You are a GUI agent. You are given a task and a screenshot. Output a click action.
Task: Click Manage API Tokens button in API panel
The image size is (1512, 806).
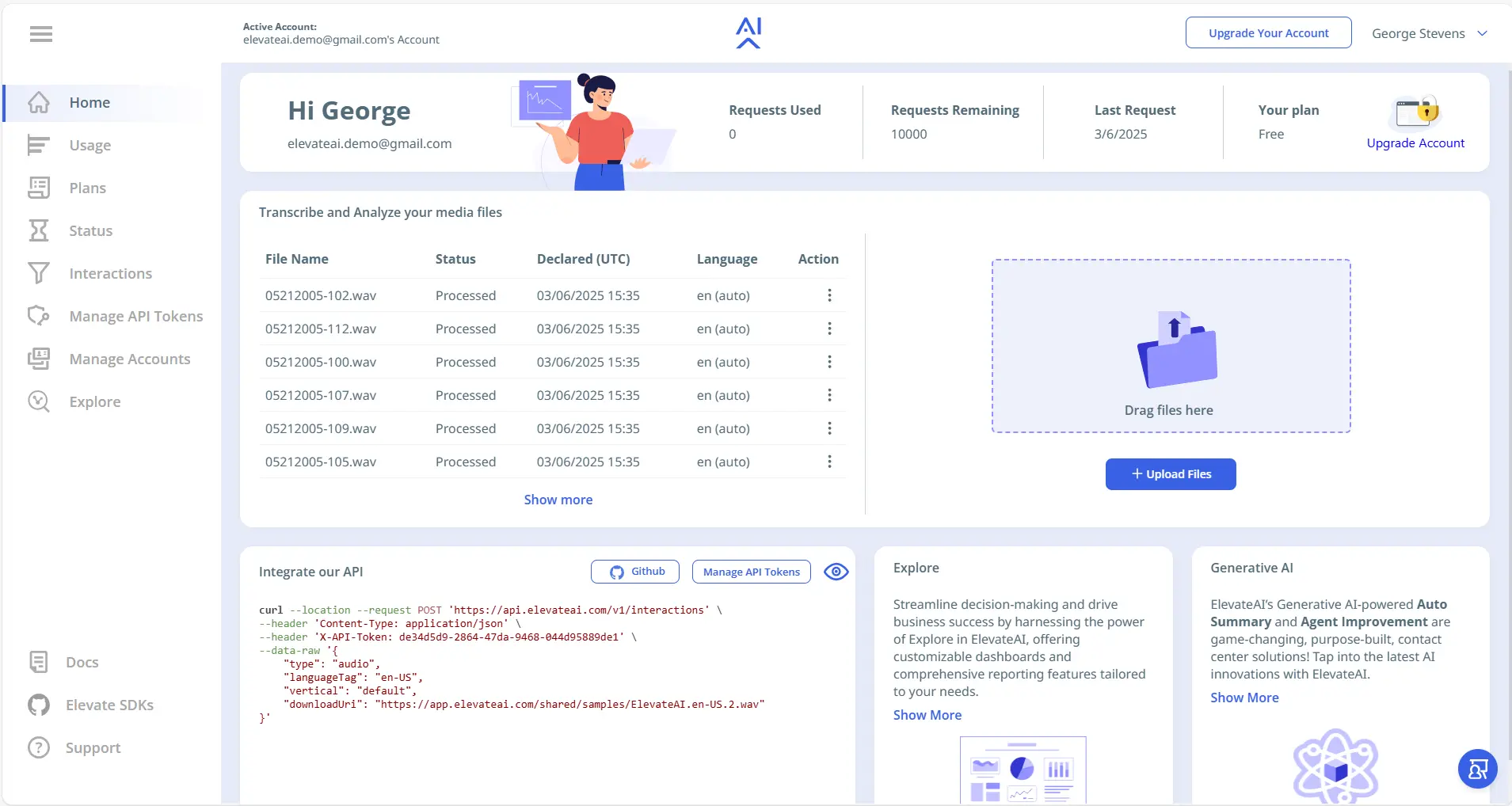[751, 572]
